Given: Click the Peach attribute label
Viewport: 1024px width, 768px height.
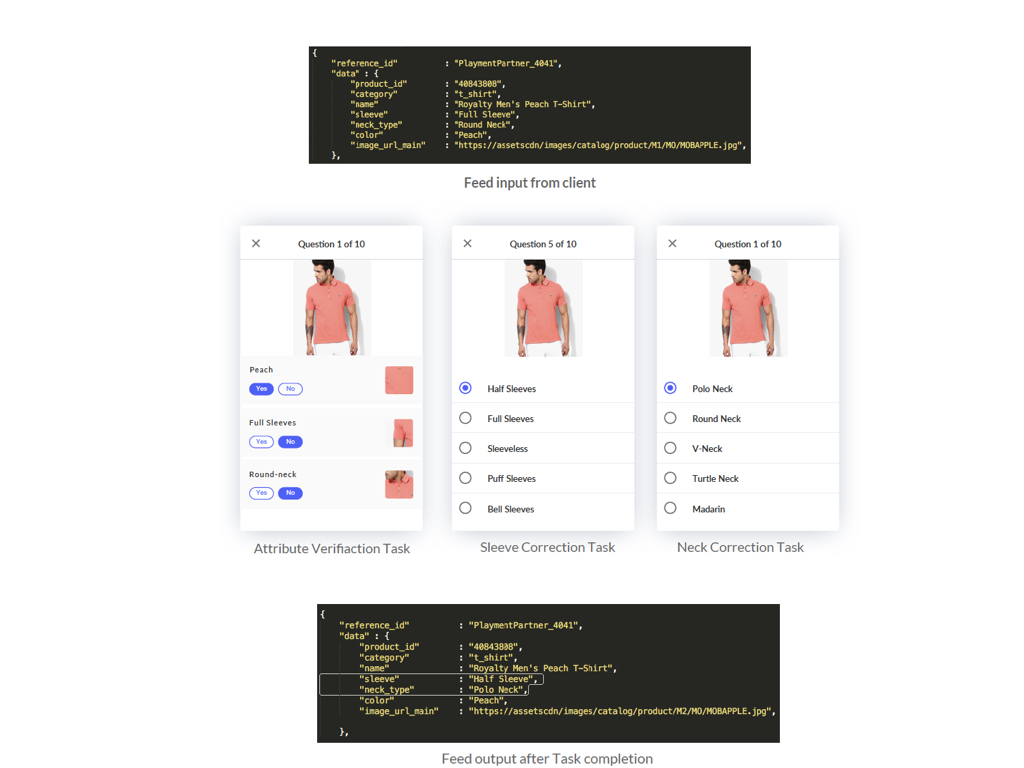Looking at the screenshot, I should tap(261, 370).
